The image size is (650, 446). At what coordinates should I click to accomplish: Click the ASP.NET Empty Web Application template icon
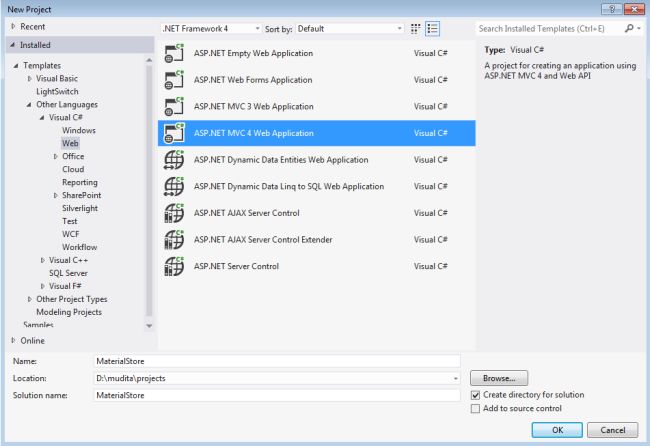click(174, 53)
